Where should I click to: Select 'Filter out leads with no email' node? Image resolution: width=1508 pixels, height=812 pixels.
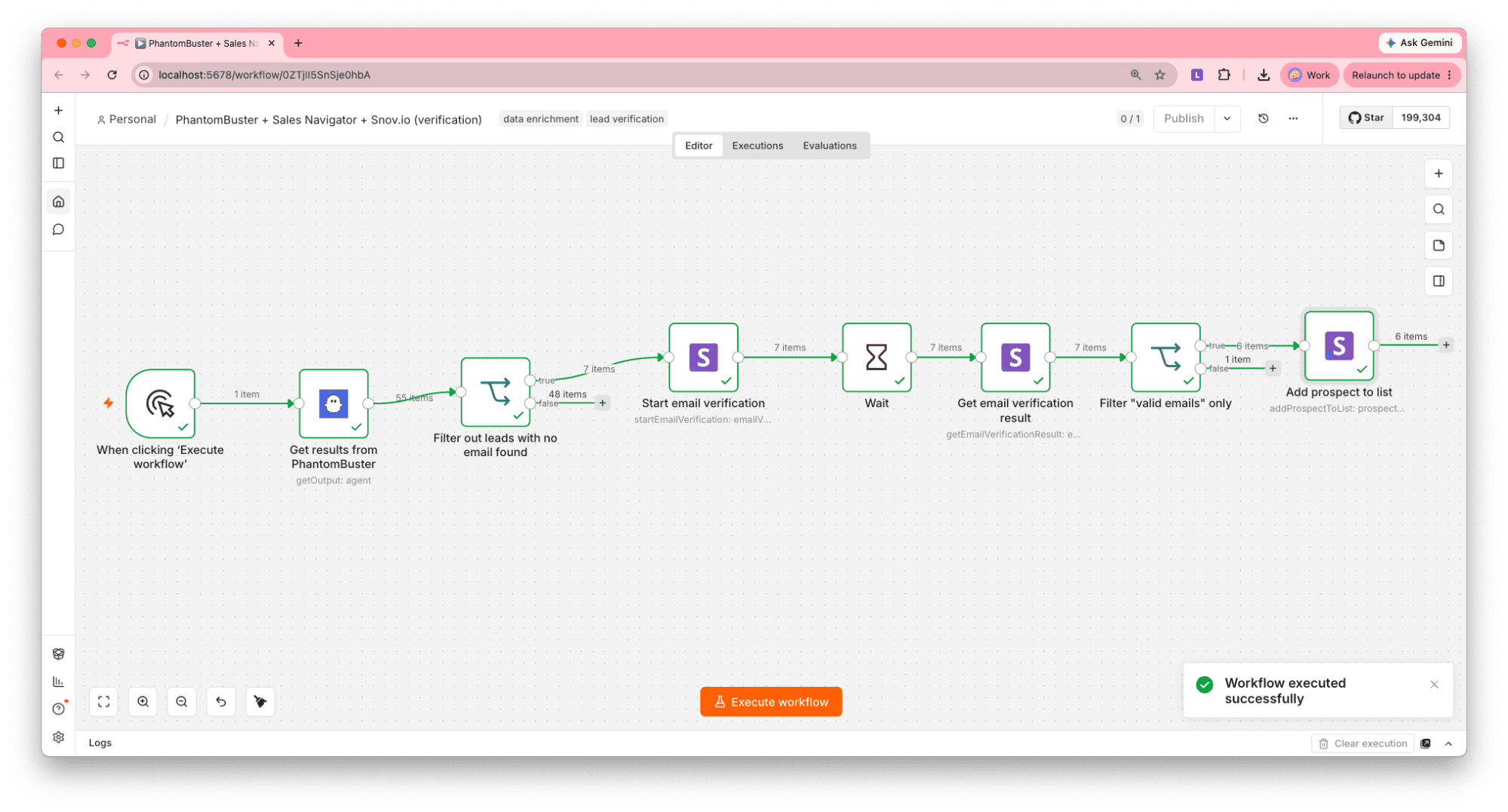[x=496, y=392]
